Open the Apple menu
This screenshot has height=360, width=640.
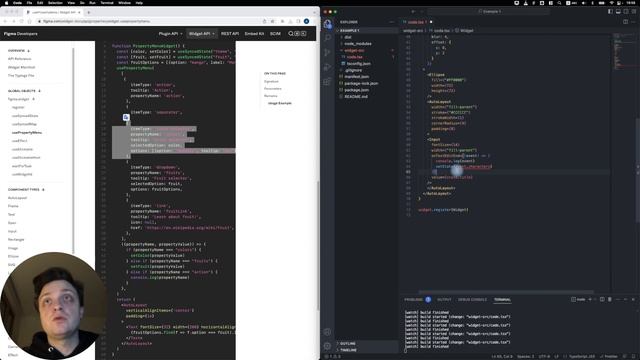point(6,3)
